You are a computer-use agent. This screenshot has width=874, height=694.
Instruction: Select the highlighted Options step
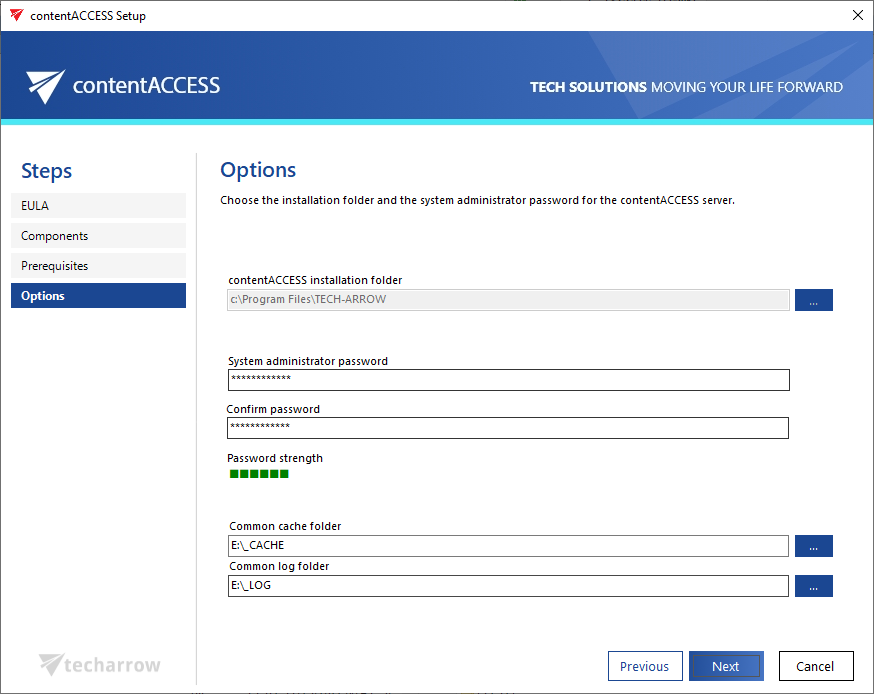pyautogui.click(x=98, y=295)
